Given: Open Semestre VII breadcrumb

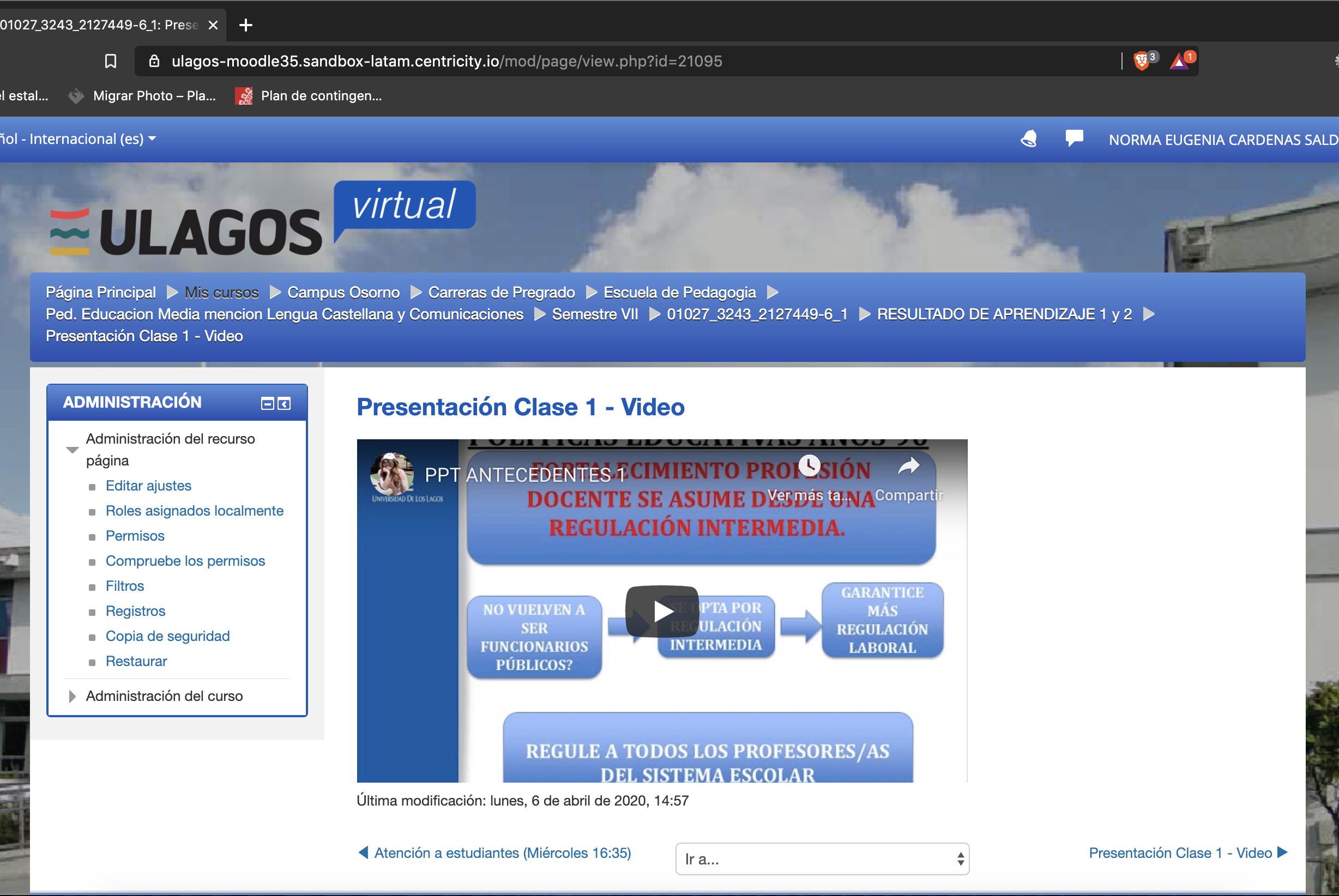Looking at the screenshot, I should click(x=595, y=314).
